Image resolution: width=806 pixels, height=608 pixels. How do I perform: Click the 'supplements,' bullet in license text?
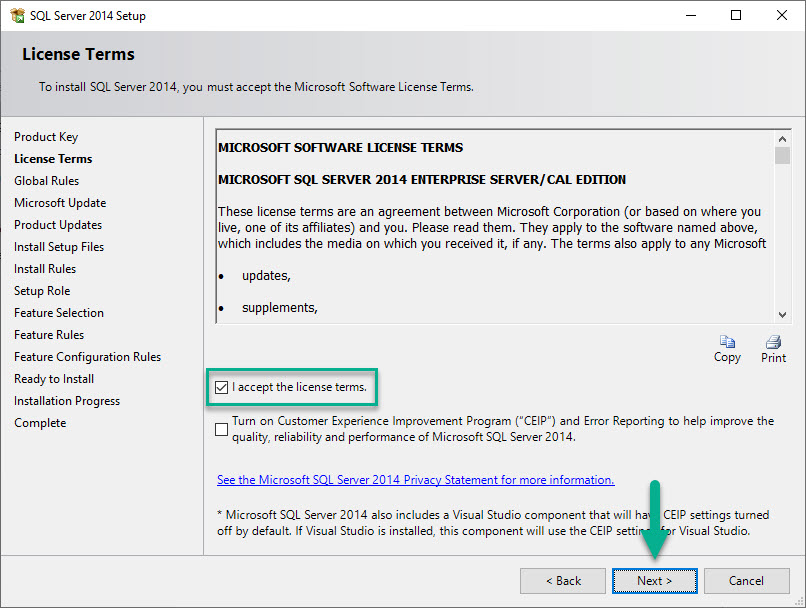pyautogui.click(x=280, y=308)
